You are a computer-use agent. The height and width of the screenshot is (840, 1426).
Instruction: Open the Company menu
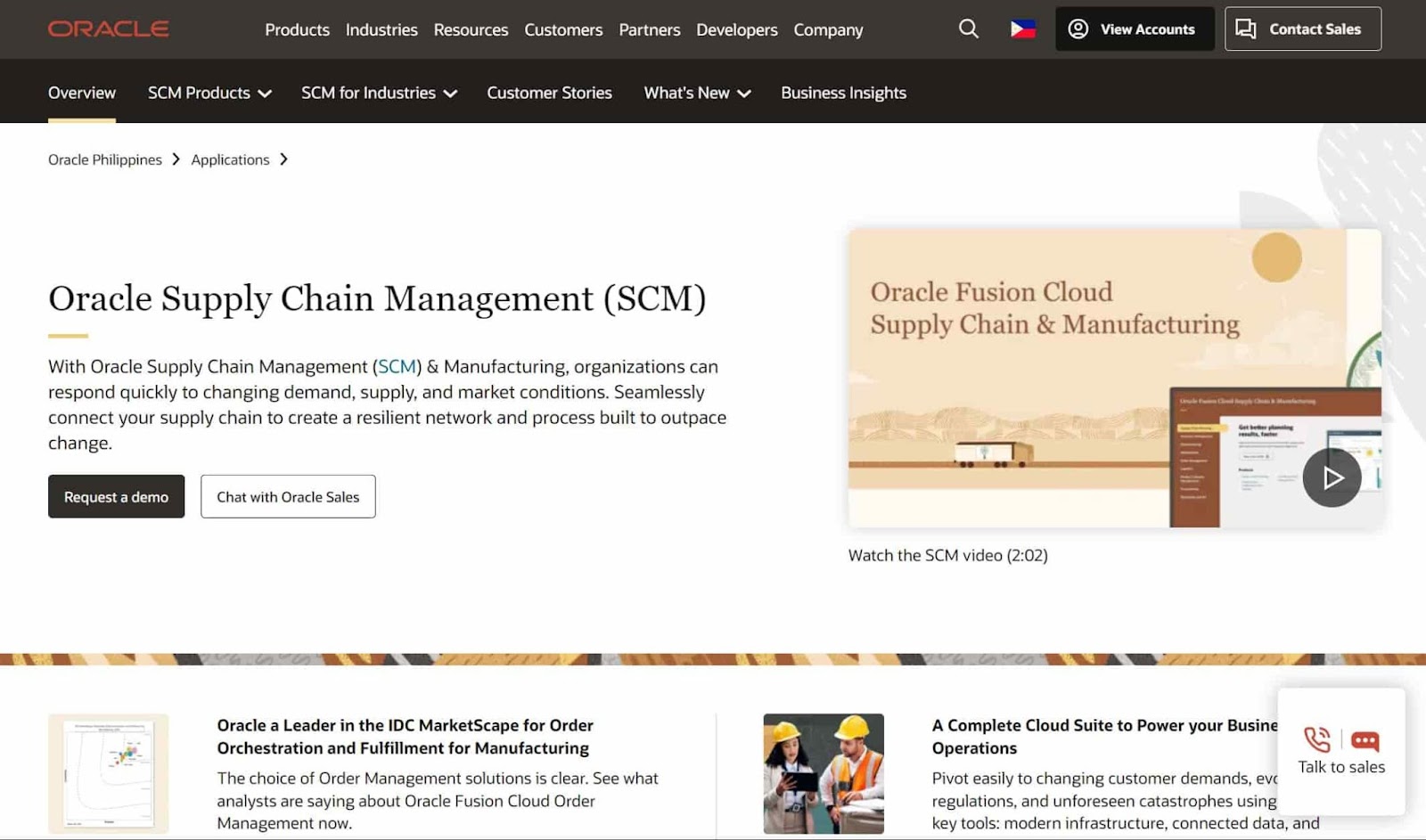click(x=828, y=29)
